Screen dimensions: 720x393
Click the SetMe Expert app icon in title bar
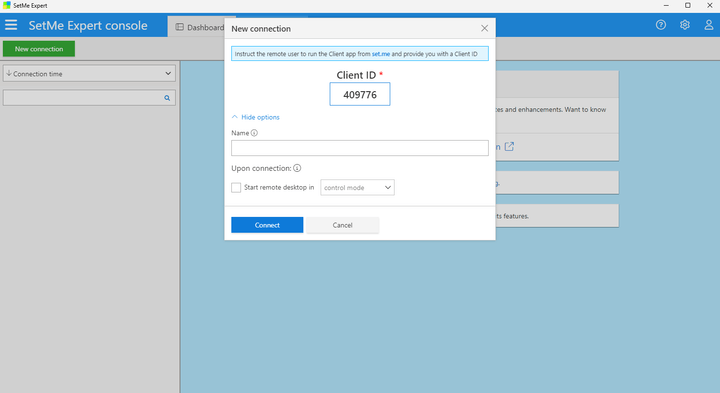[x=6, y=5]
